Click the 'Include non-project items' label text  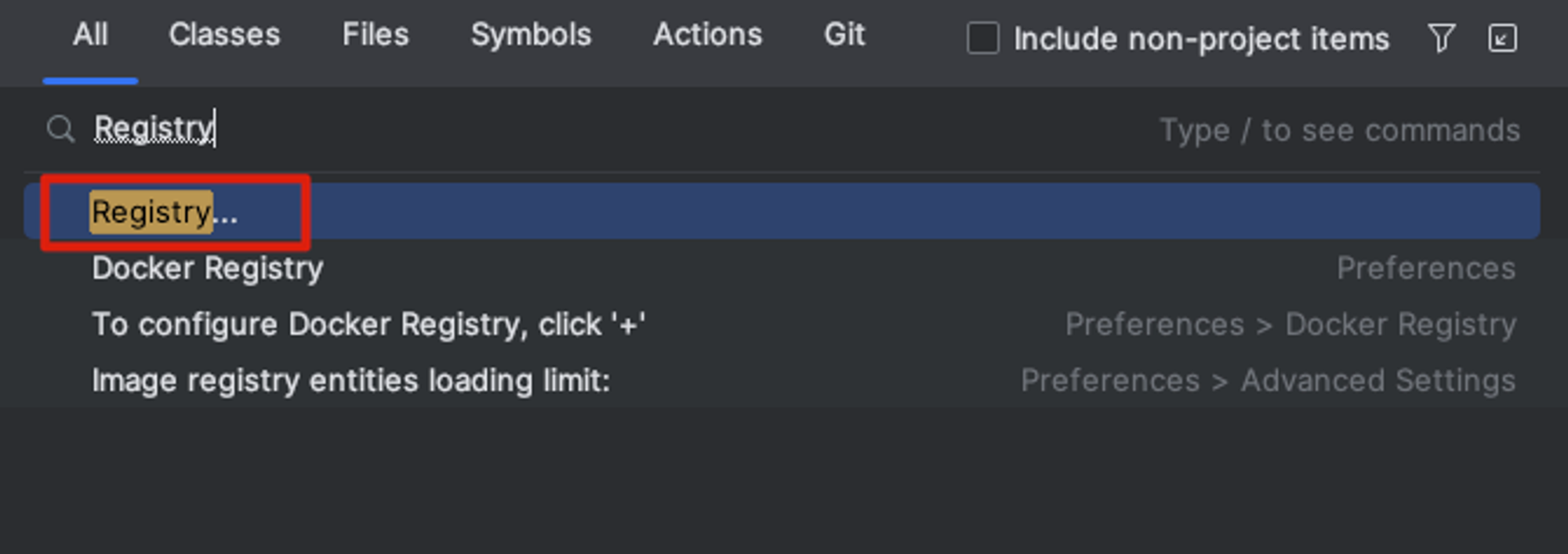[x=1201, y=38]
